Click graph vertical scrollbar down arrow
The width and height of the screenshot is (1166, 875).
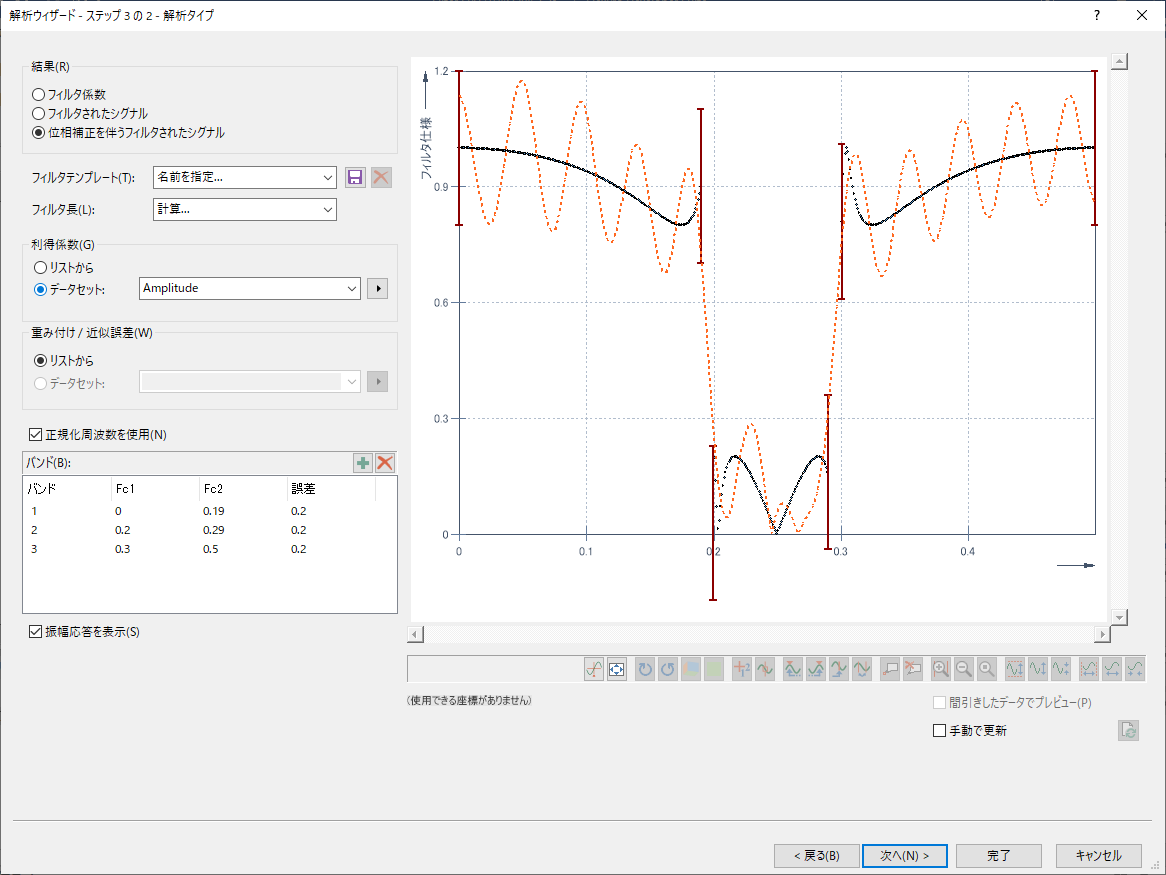[1119, 617]
